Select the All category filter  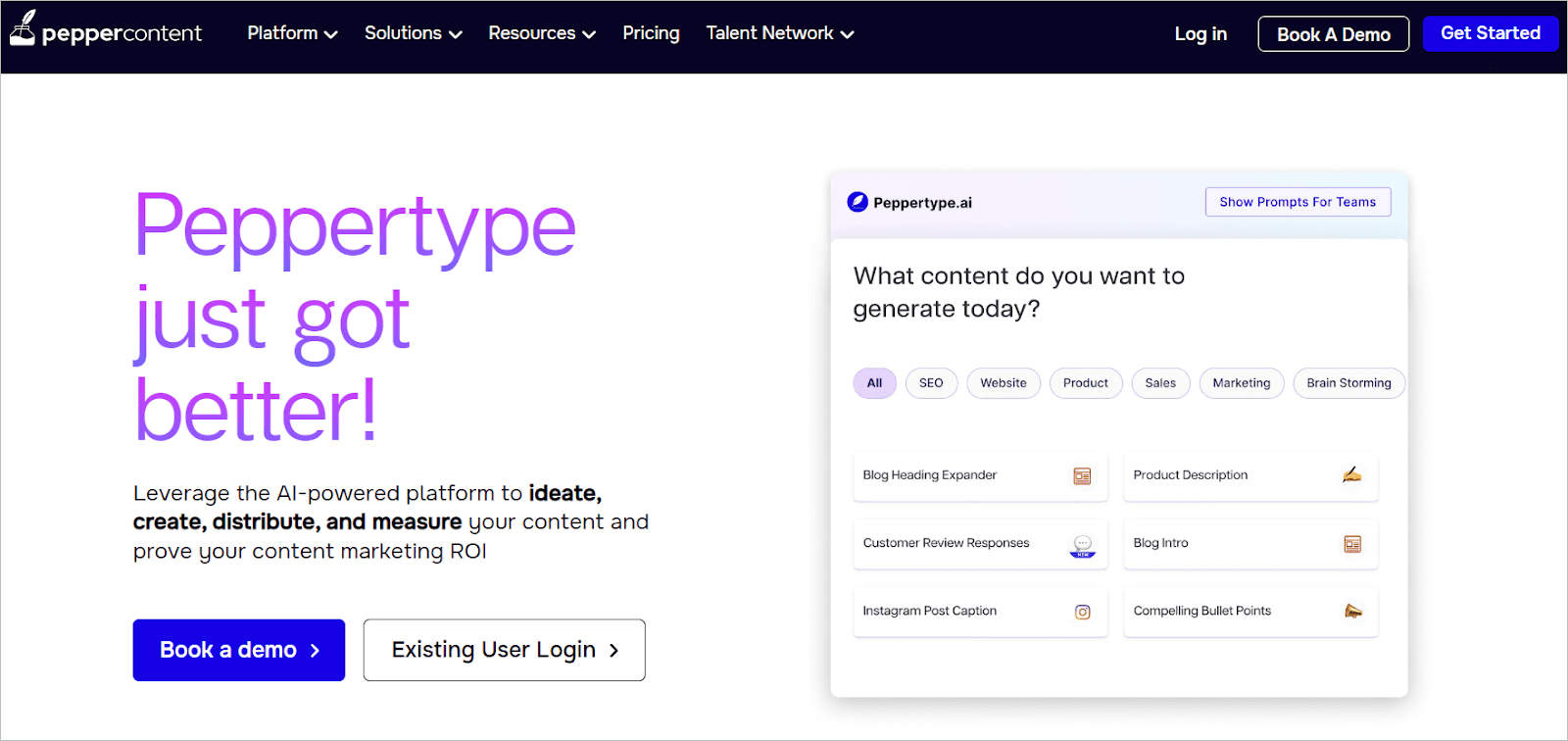tap(874, 383)
